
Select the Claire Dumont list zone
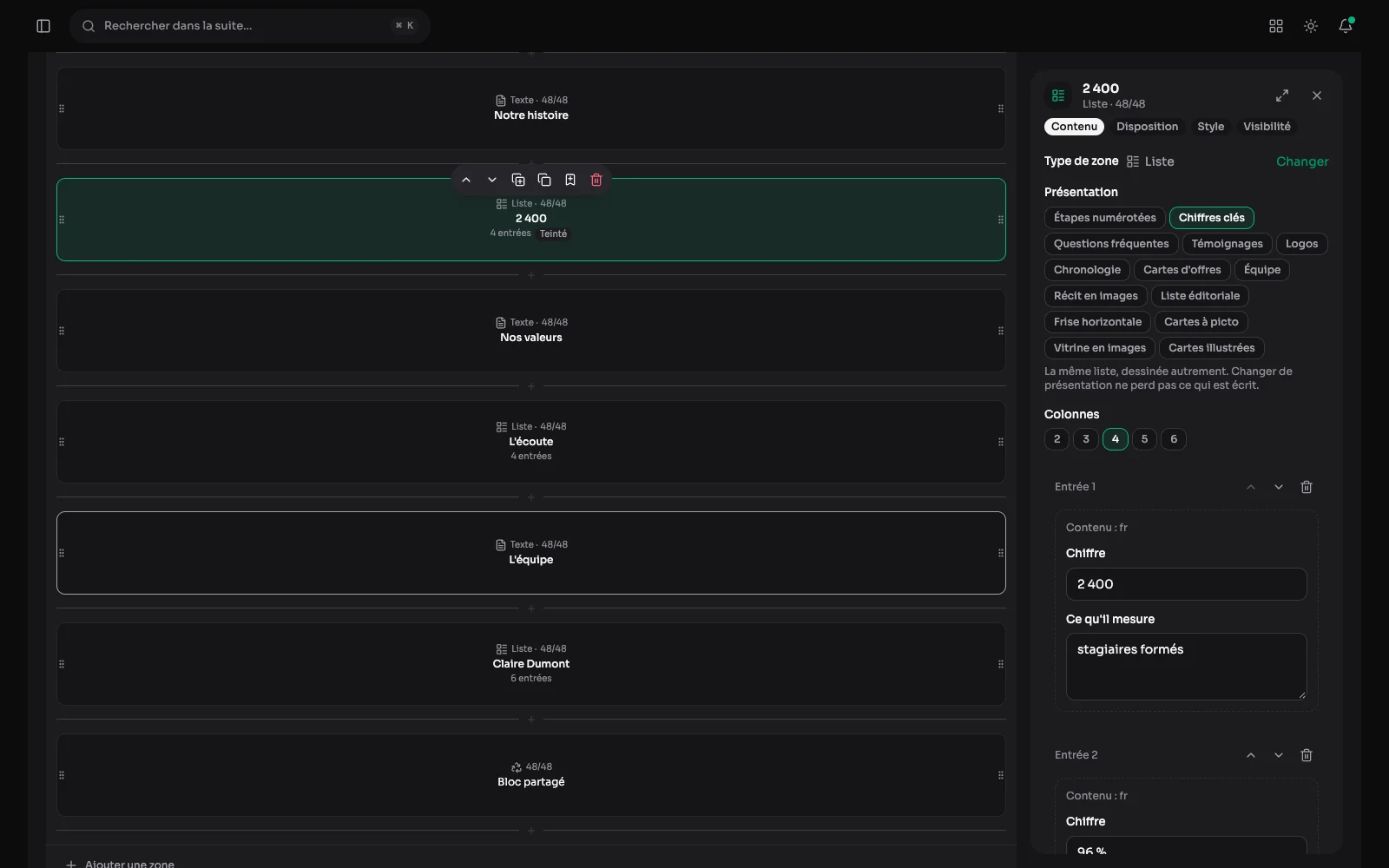[531, 664]
